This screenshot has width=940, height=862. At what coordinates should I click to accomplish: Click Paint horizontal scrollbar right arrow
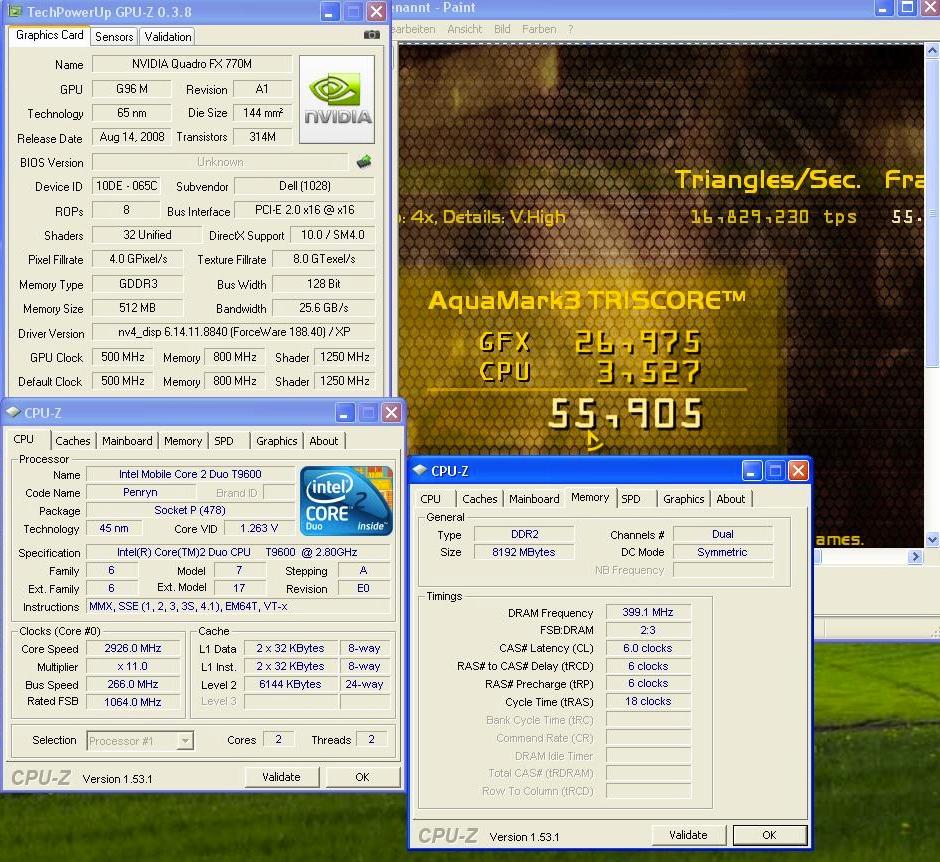915,556
